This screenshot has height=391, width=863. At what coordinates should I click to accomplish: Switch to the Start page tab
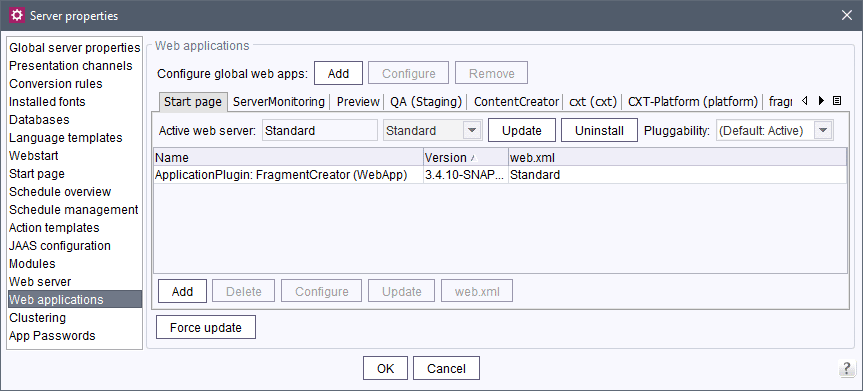(x=193, y=101)
